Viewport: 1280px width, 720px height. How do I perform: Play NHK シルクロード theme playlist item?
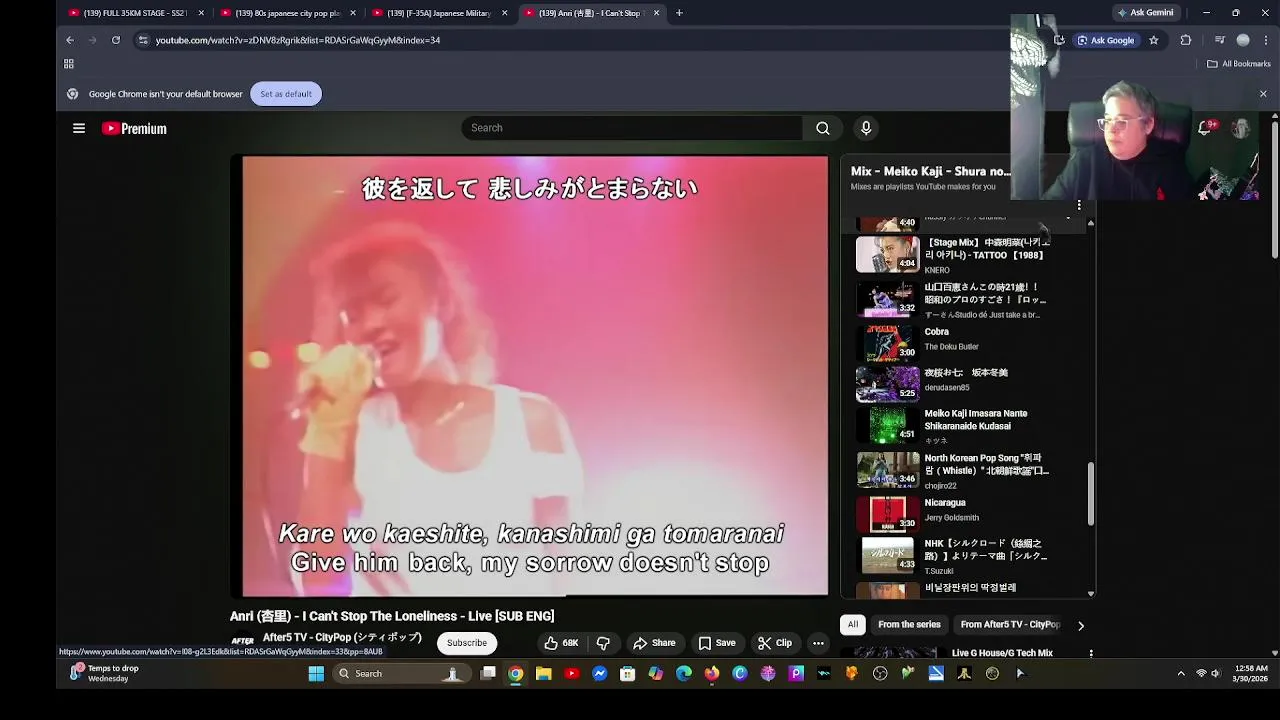pos(954,555)
